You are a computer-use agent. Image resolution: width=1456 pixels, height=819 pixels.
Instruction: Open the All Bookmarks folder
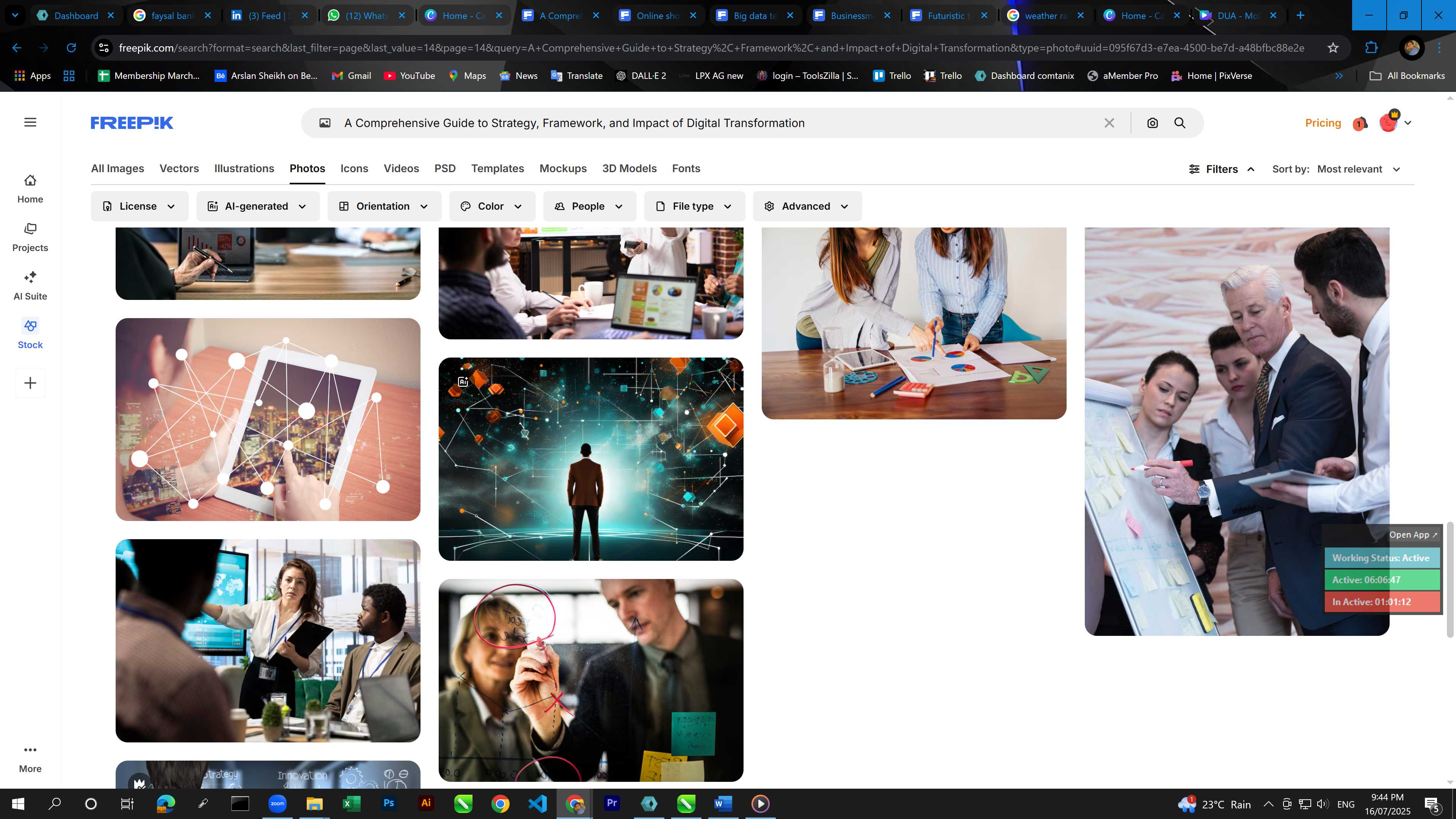click(1407, 76)
